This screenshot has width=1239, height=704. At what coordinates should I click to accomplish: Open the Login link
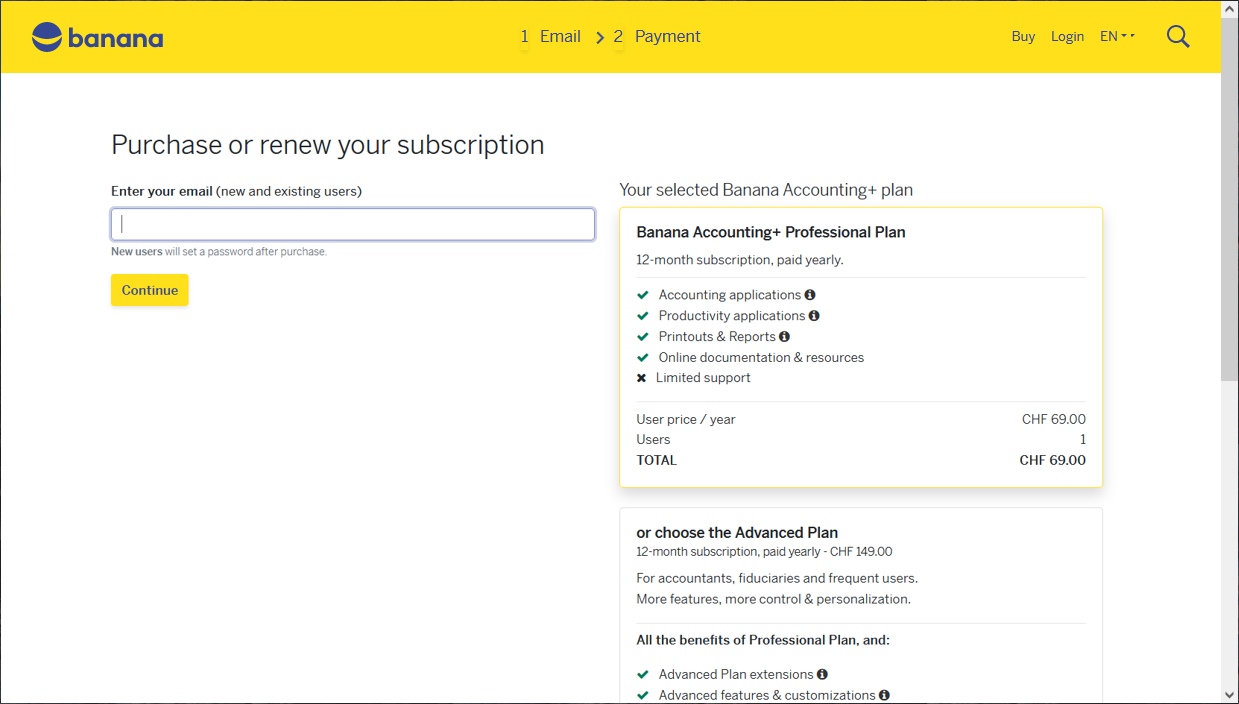(1067, 36)
